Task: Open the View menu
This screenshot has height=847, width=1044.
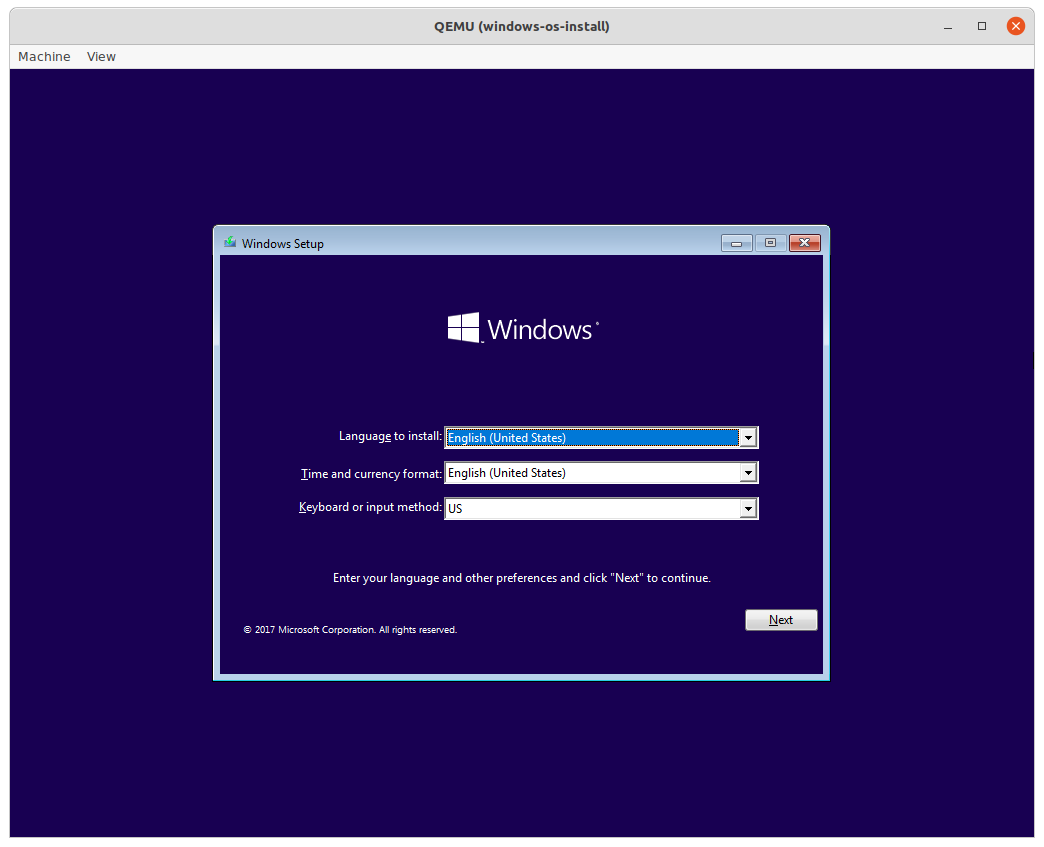Action: (x=101, y=56)
